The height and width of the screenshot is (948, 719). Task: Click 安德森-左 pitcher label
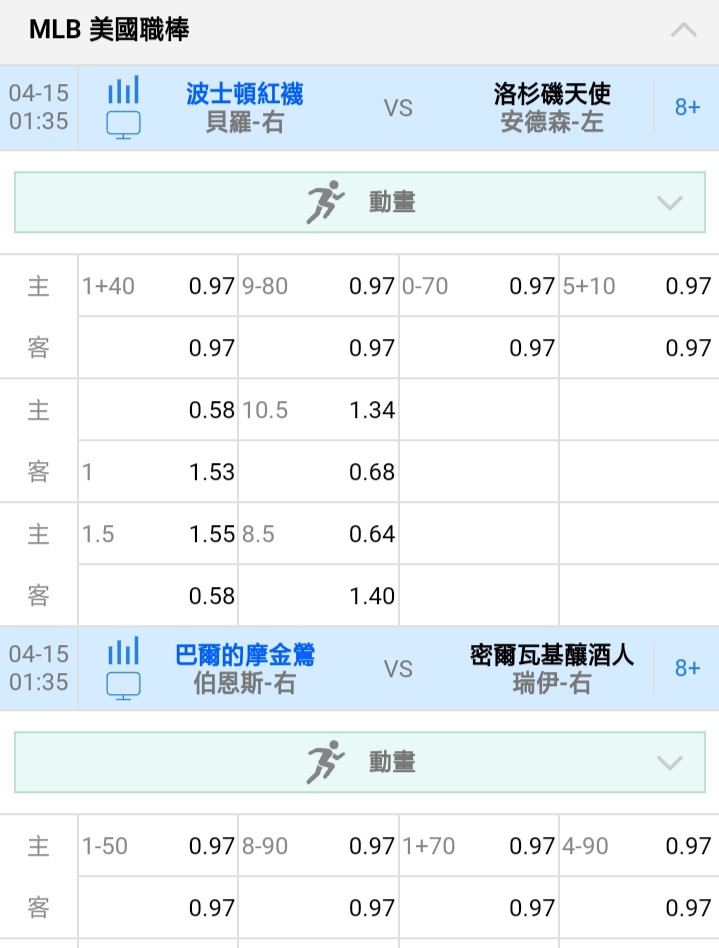tap(551, 122)
